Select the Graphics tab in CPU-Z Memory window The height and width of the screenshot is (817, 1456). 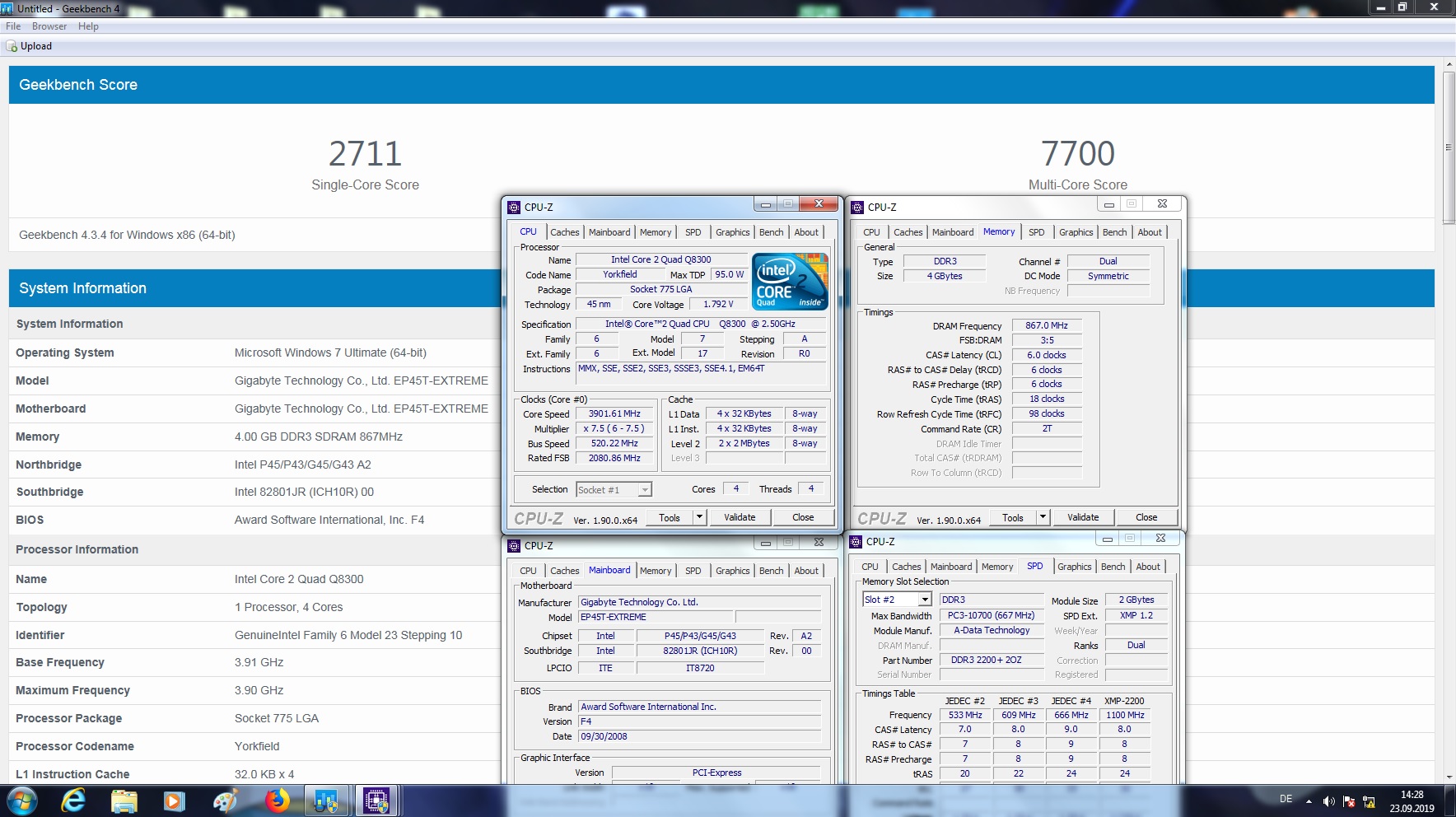(x=1076, y=232)
